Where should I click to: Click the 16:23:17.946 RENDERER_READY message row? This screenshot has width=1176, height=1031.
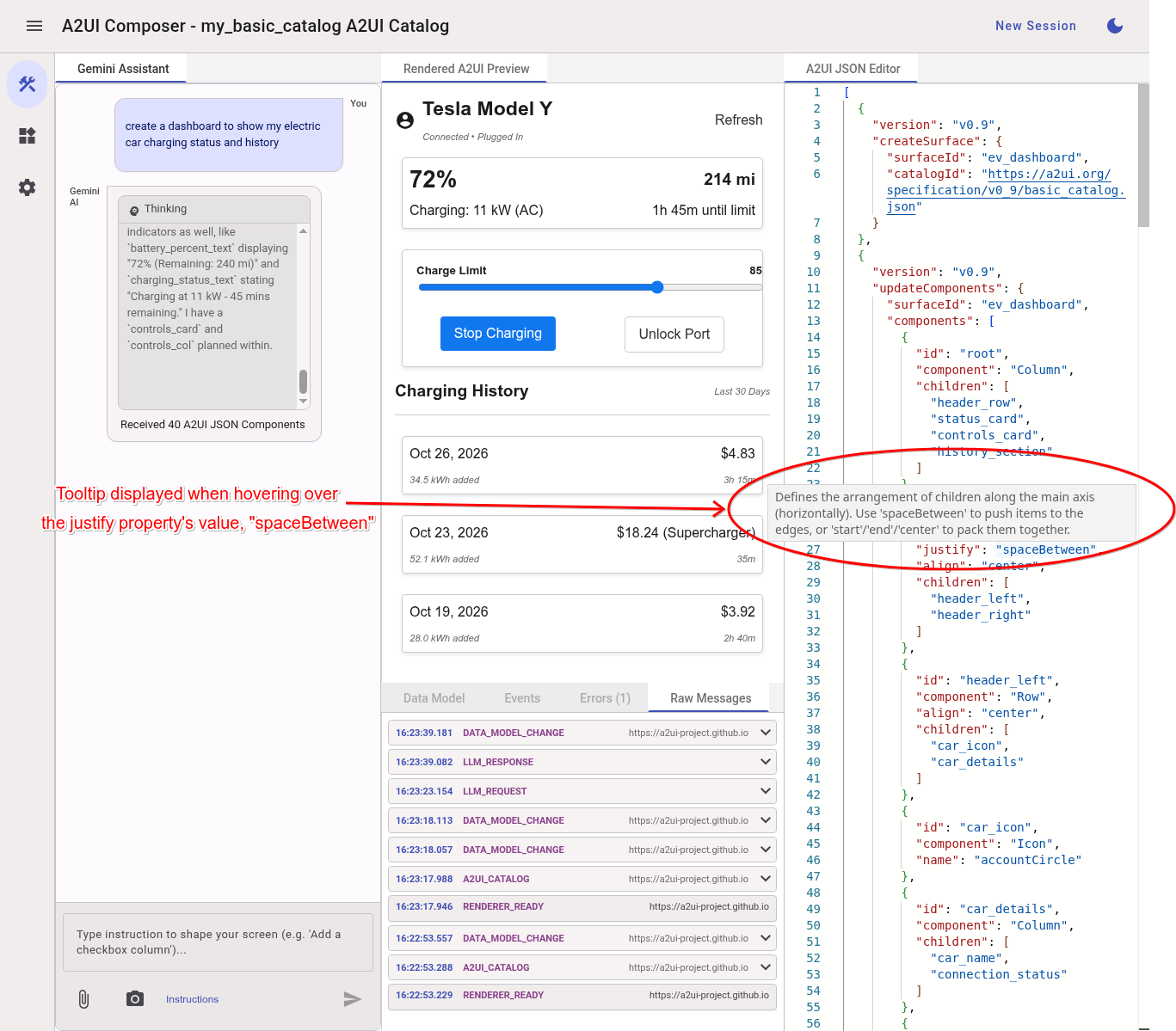pos(582,908)
